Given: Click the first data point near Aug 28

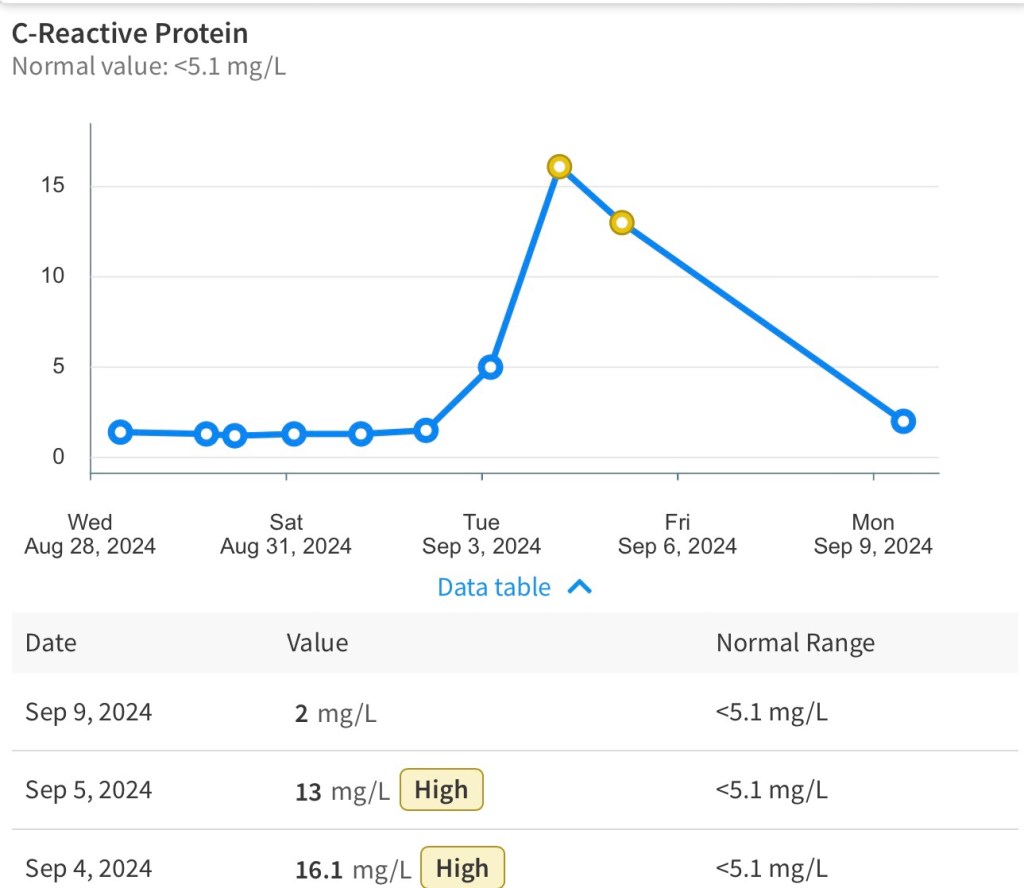Looking at the screenshot, I should 120,432.
